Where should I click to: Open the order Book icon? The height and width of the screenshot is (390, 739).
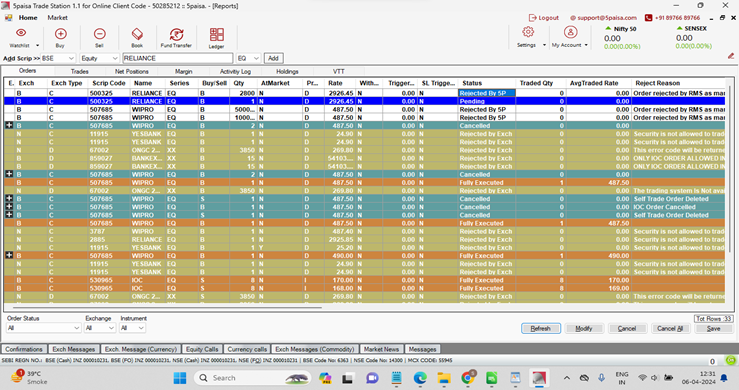137,34
